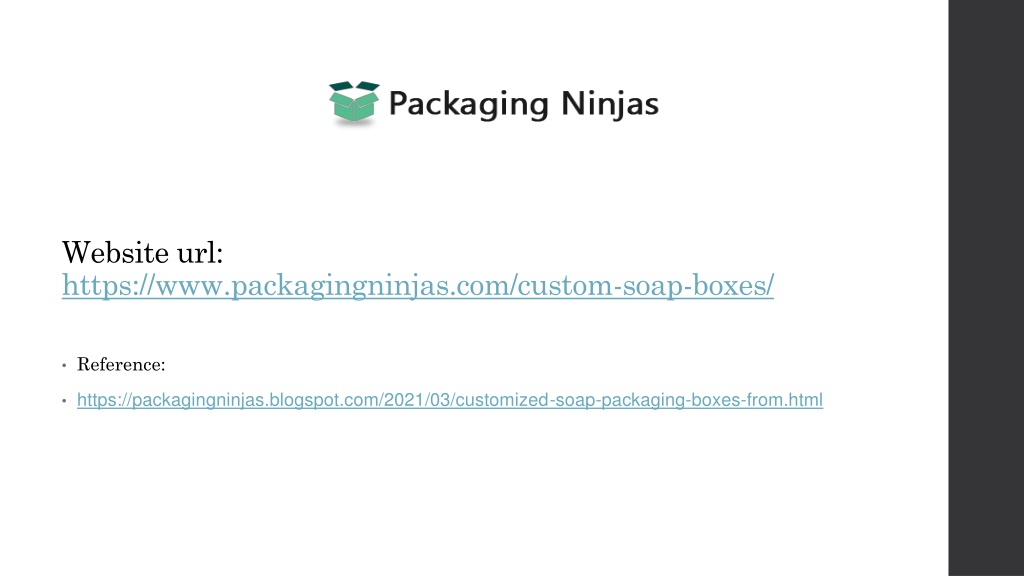Open the packagingninjas.com custom-soap-boxes link

(x=418, y=286)
